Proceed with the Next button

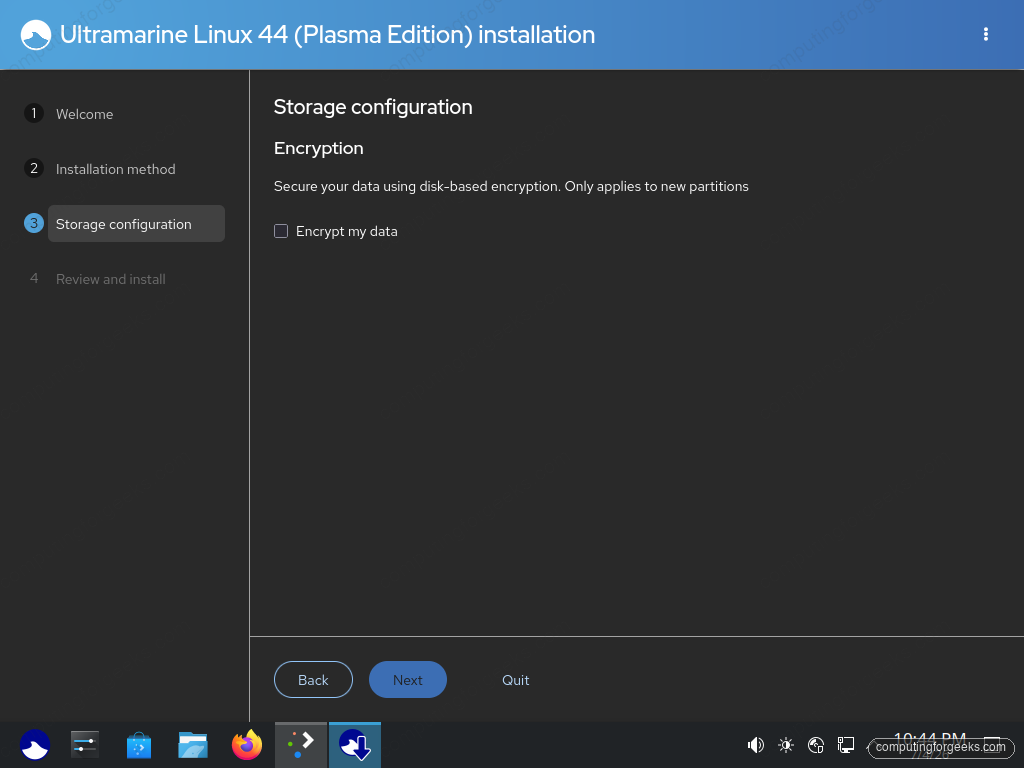[408, 680]
